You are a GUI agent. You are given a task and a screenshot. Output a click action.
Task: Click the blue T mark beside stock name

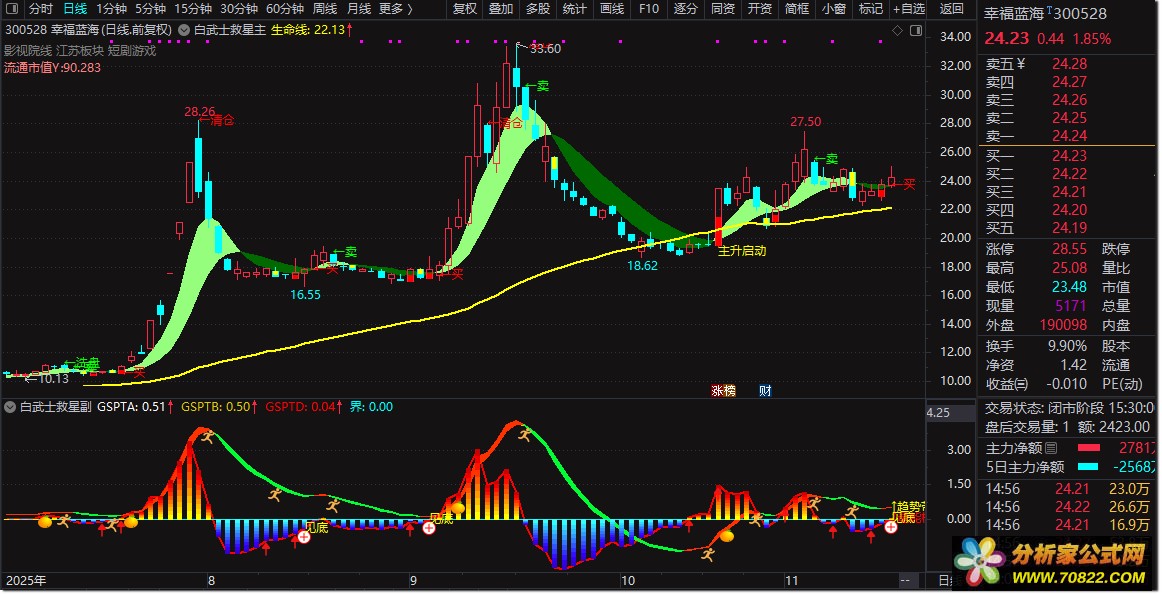click(x=1049, y=9)
